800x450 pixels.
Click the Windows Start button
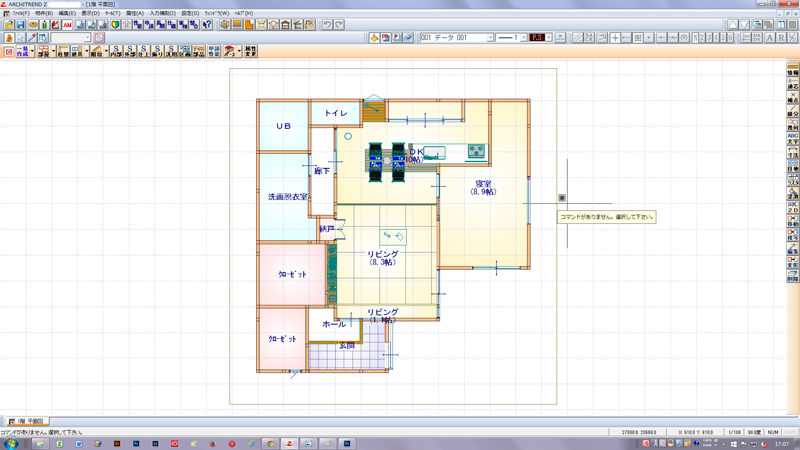click(10, 443)
